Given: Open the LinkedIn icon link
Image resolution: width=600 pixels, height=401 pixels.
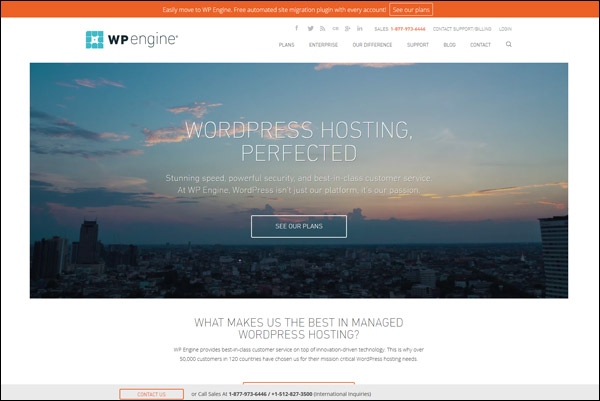Looking at the screenshot, I should pyautogui.click(x=360, y=28).
